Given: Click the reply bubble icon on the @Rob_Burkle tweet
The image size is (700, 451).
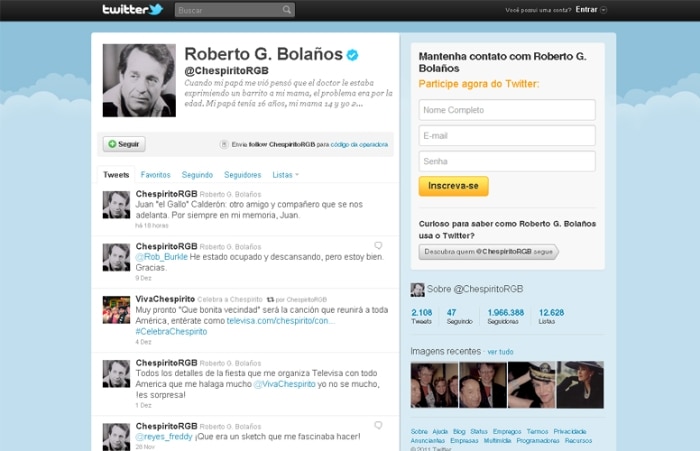Looking at the screenshot, I should click(378, 245).
